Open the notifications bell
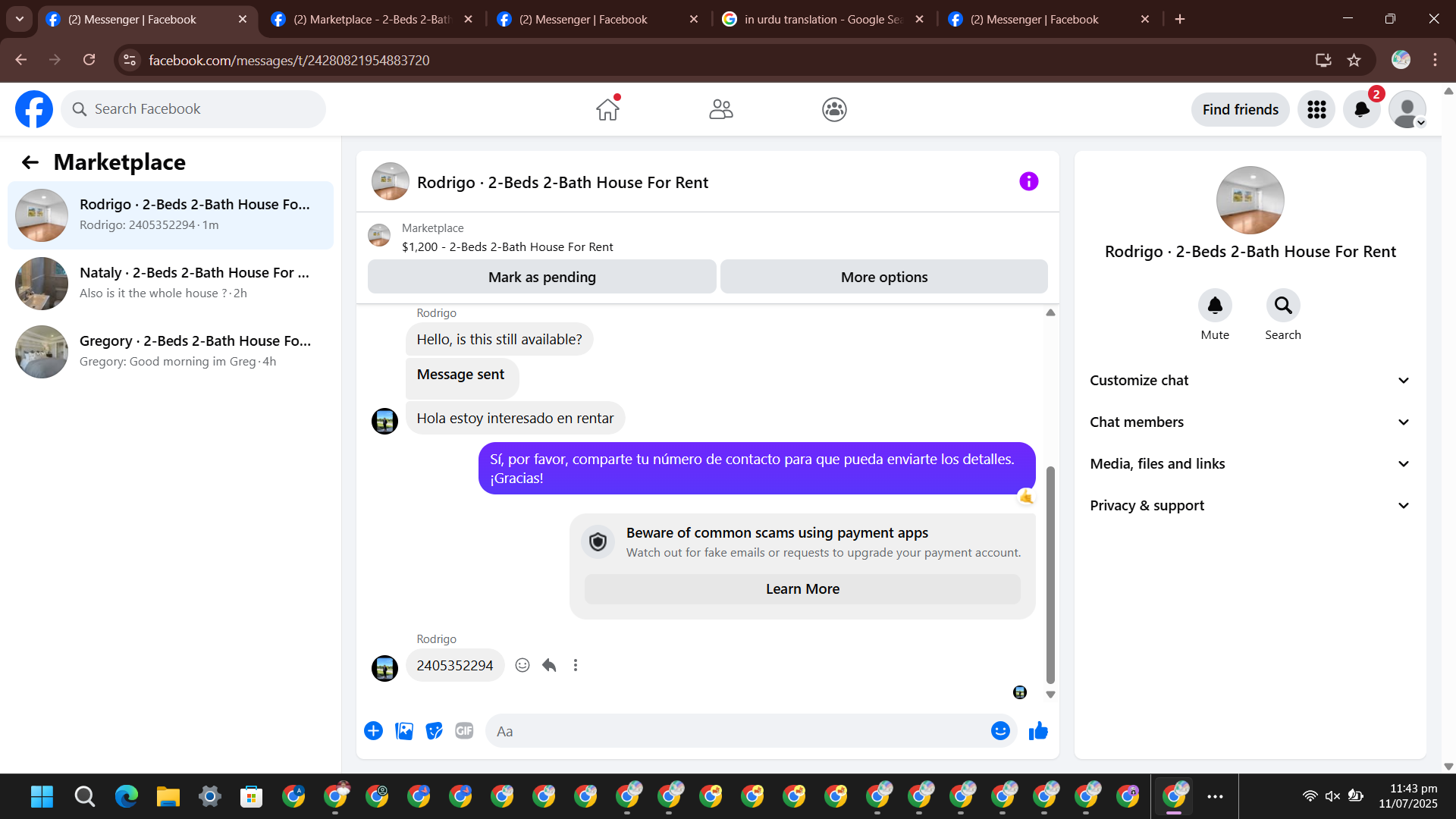 [1362, 110]
